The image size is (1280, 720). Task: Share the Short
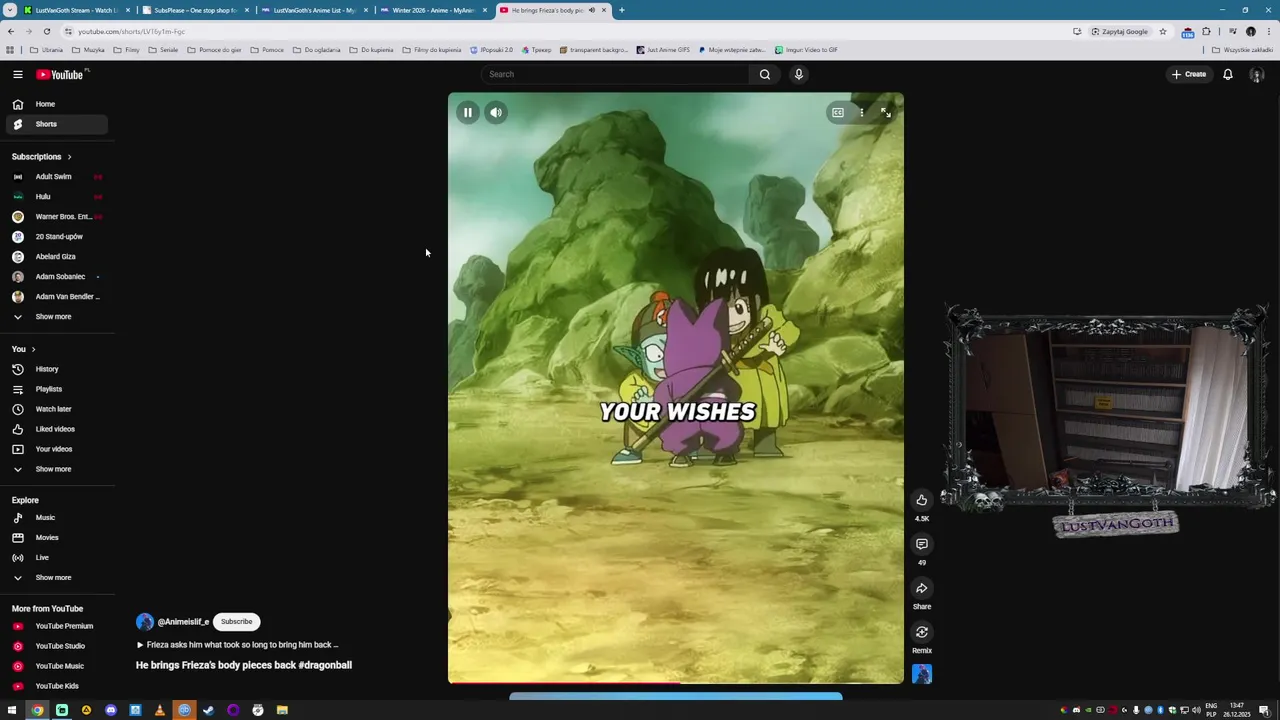(922, 588)
